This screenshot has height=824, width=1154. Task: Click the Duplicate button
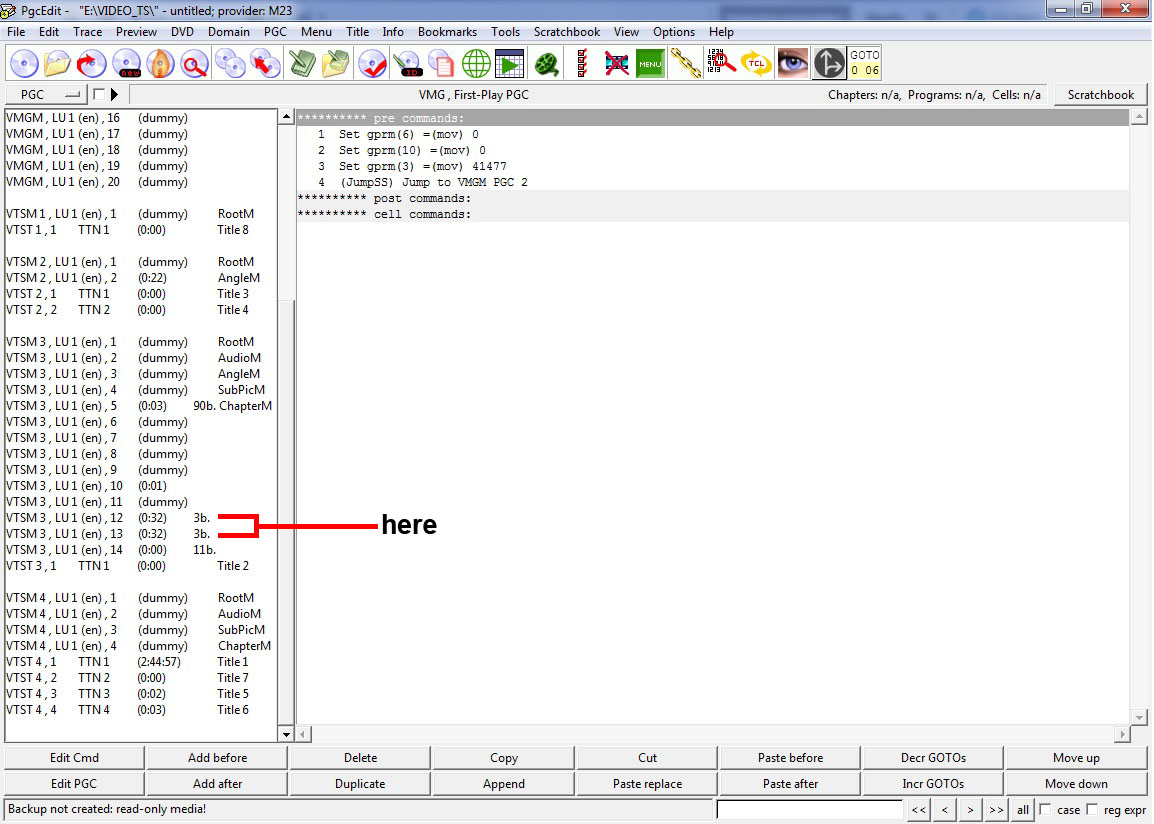point(360,784)
